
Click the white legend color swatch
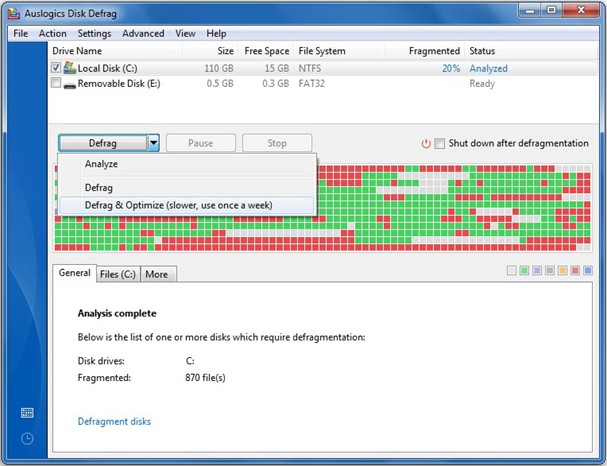[511, 271]
